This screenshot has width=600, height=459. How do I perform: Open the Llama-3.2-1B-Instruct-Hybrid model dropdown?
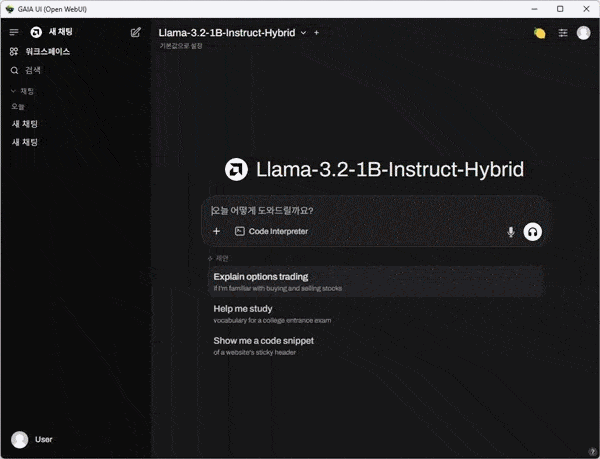pyautogui.click(x=232, y=33)
